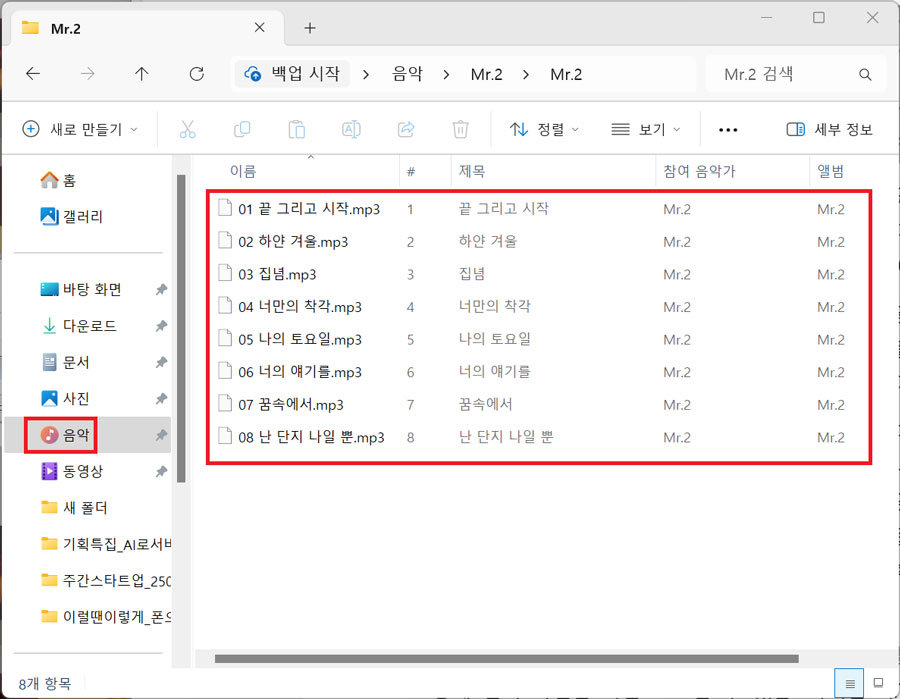Expand the 정렬 sort dropdown
This screenshot has width=900, height=699.
point(545,129)
